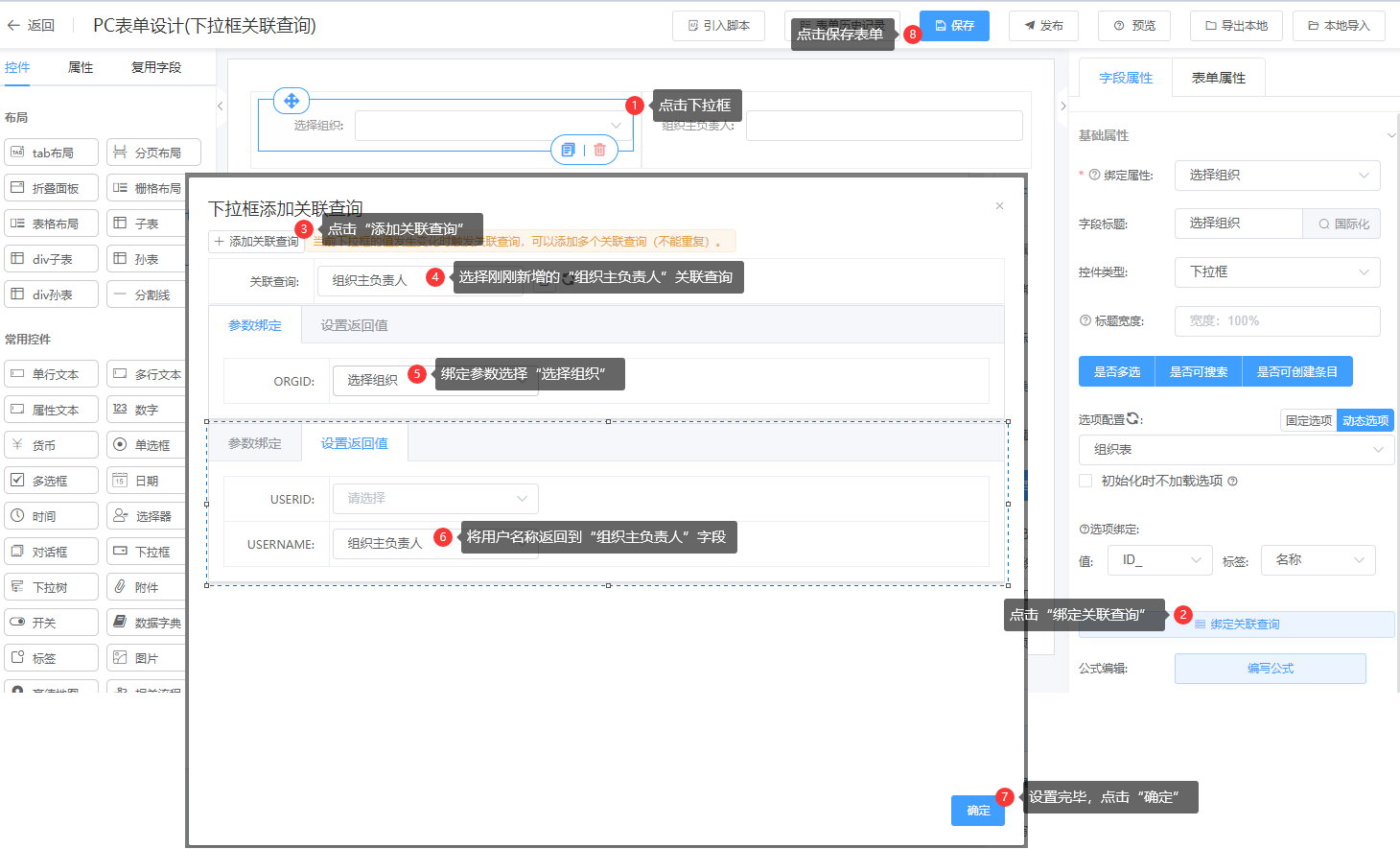Select the 表格布局 layout control
Screen dimensions: 1400x849
[52, 224]
